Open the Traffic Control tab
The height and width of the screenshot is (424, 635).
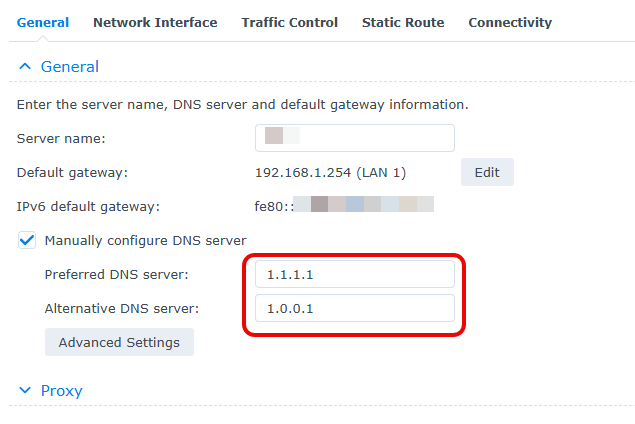(x=289, y=22)
